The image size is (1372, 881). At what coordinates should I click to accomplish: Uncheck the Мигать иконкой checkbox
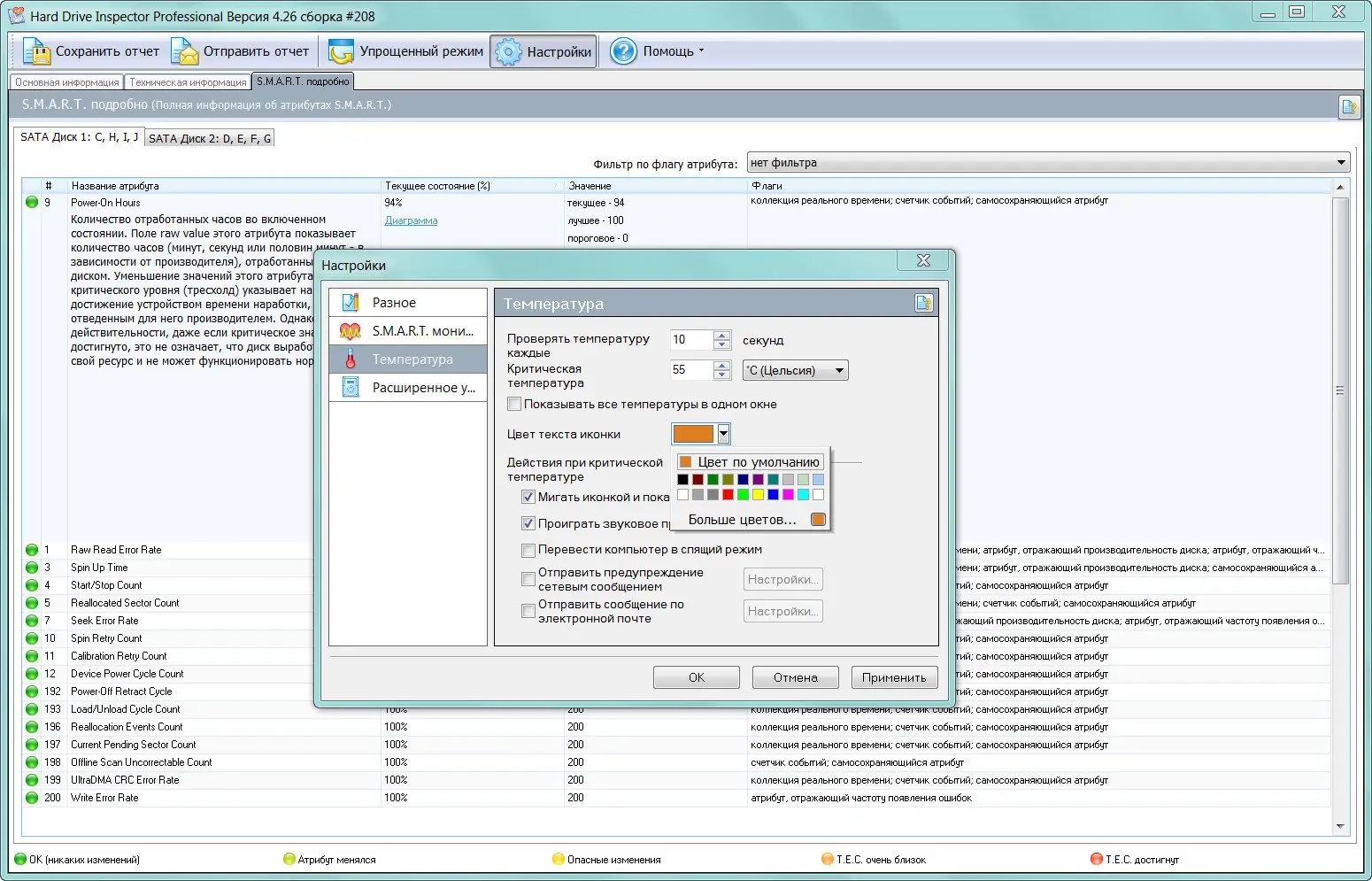528,497
